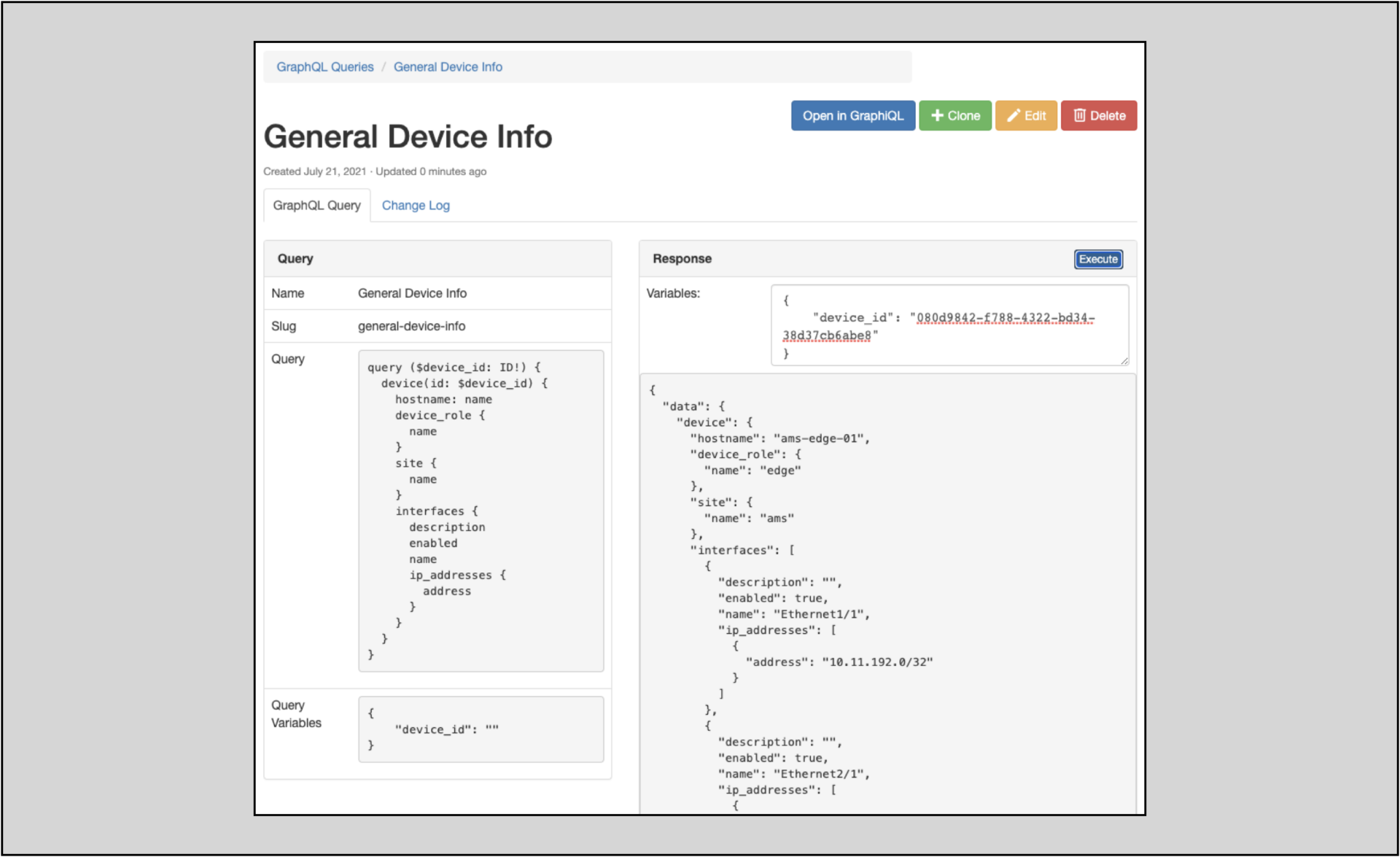This screenshot has width=1400, height=857.
Task: Select the GraphQL Query tab
Action: pos(316,205)
